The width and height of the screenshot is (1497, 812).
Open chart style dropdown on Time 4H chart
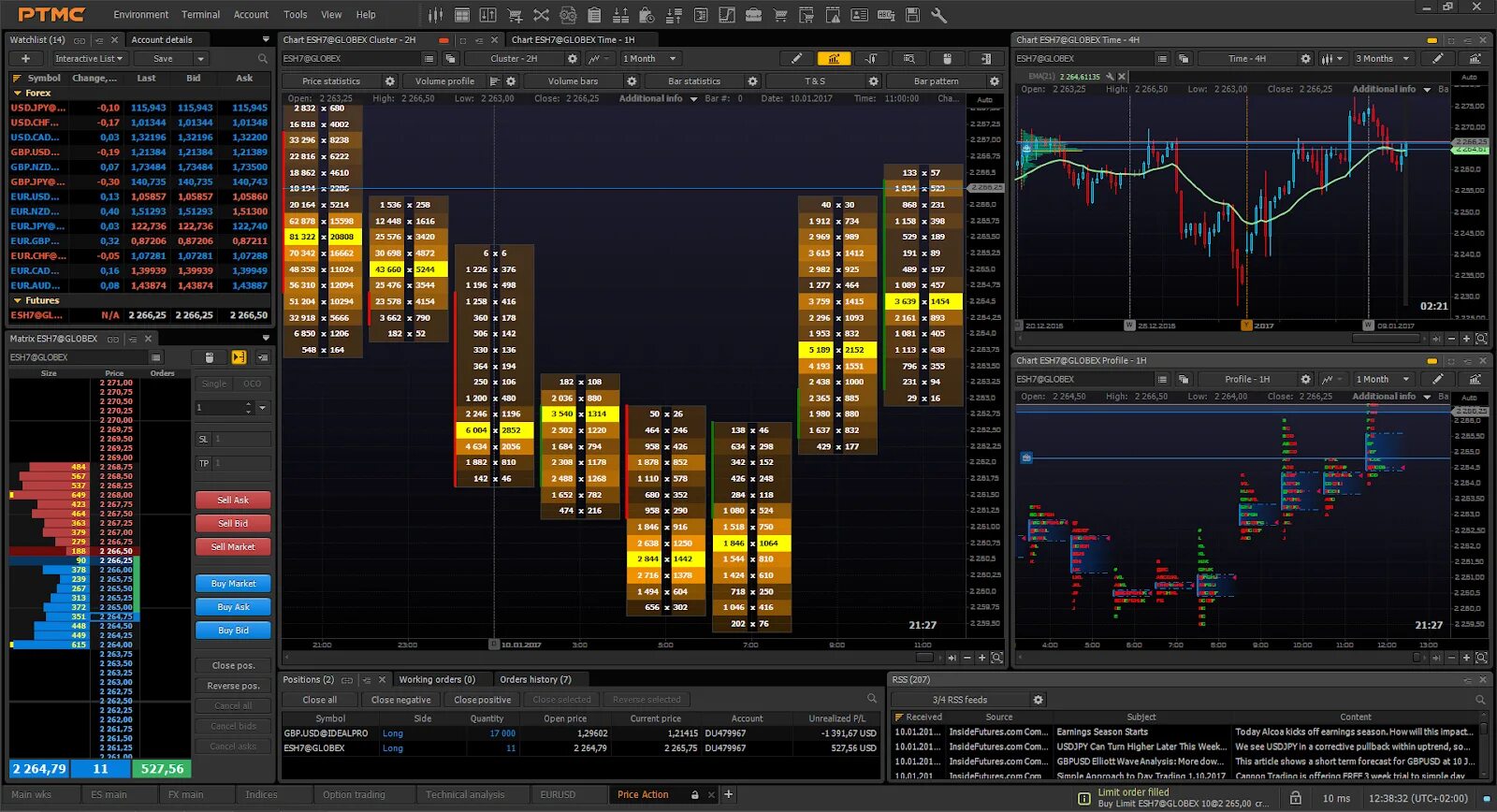tap(1331, 58)
